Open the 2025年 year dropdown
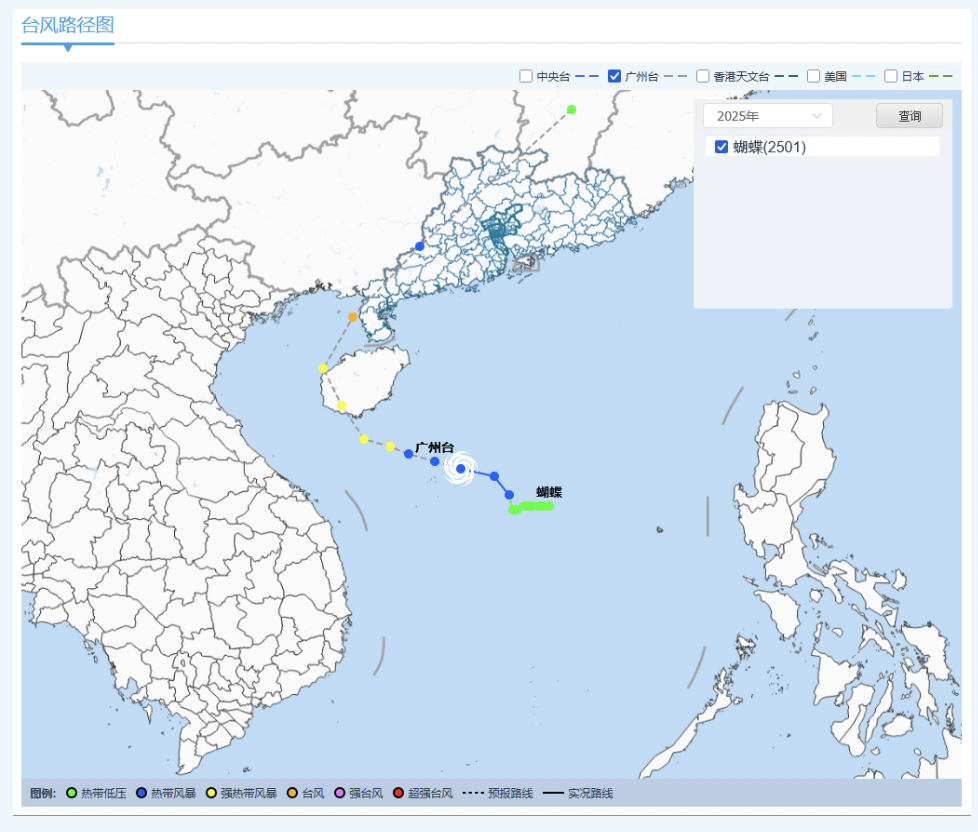The image size is (978, 832). [x=767, y=116]
